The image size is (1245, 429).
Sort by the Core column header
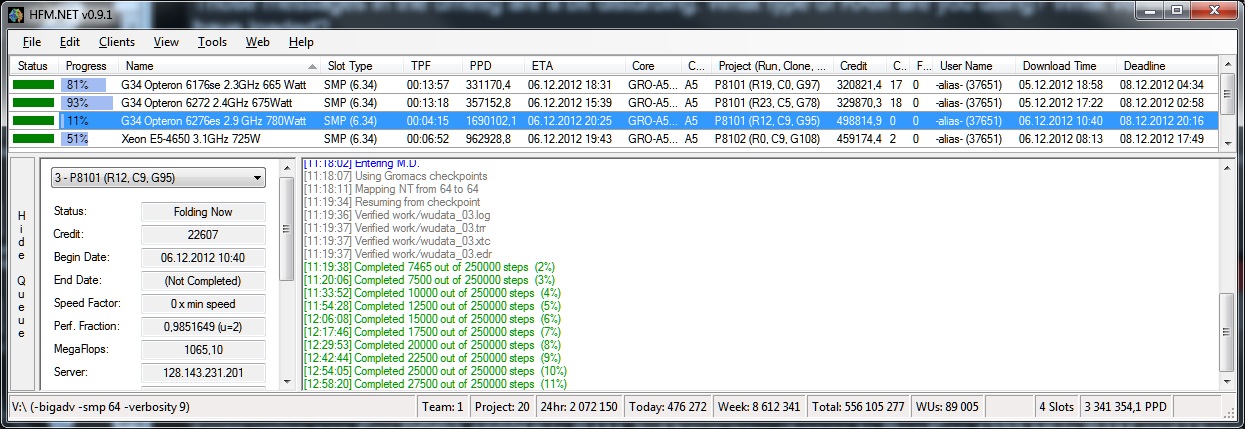point(654,66)
